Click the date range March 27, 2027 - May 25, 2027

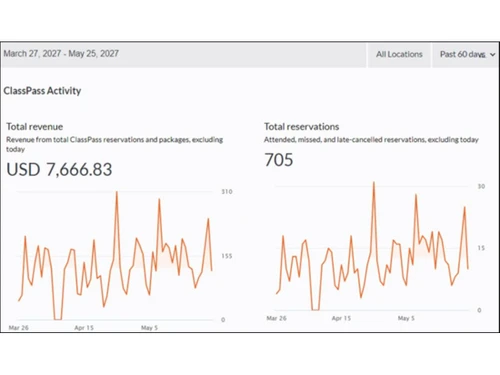pos(61,54)
